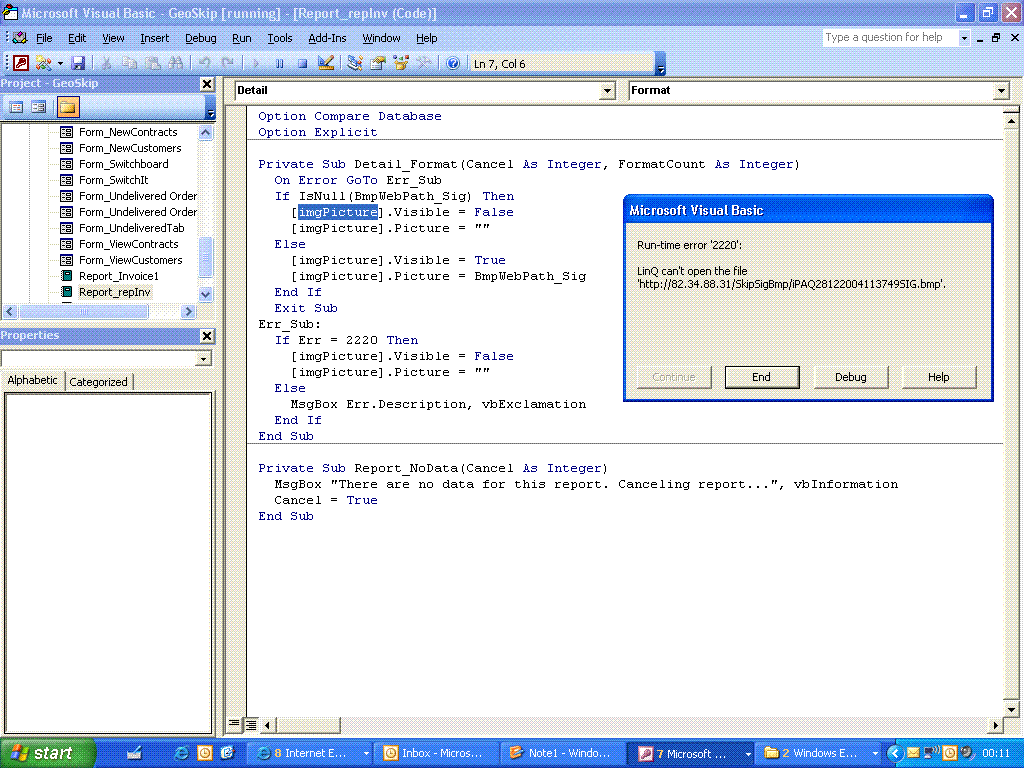Open the Add-Ins menu
Image resolution: width=1024 pixels, height=768 pixels.
point(327,38)
